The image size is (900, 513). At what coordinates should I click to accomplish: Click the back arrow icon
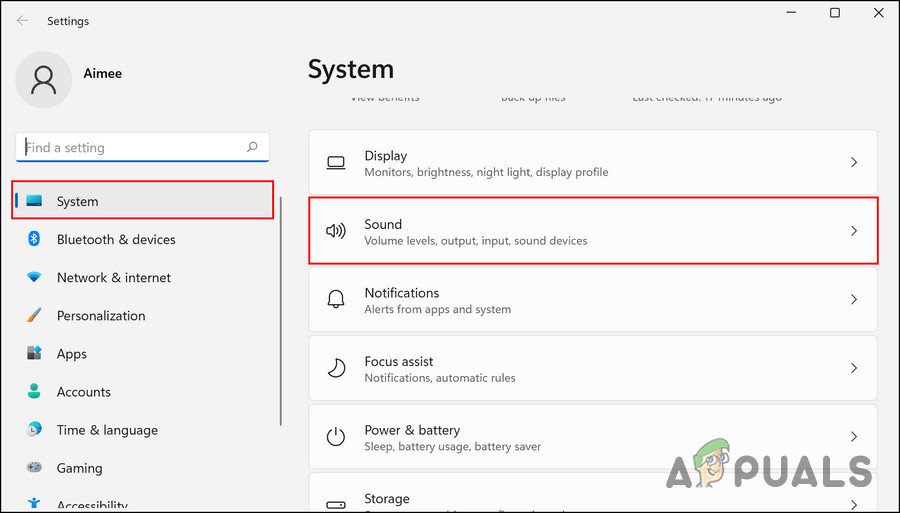(x=22, y=20)
